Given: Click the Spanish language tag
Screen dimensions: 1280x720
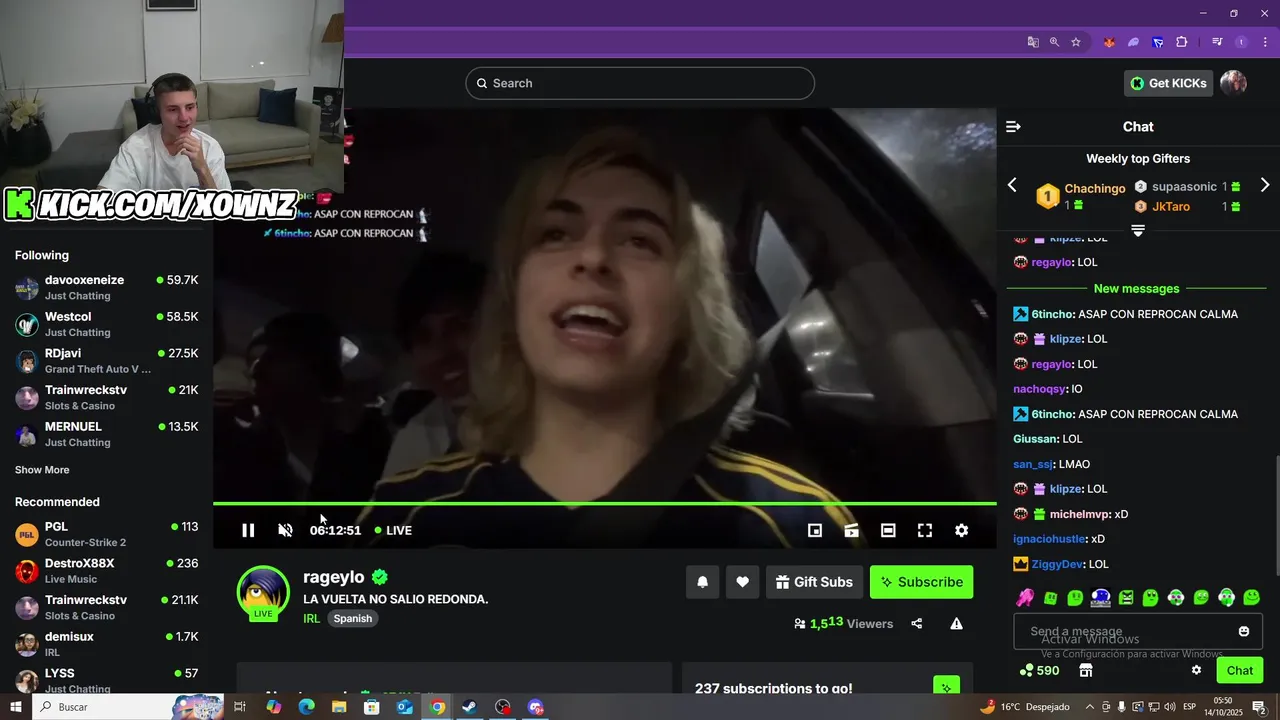Looking at the screenshot, I should (352, 619).
